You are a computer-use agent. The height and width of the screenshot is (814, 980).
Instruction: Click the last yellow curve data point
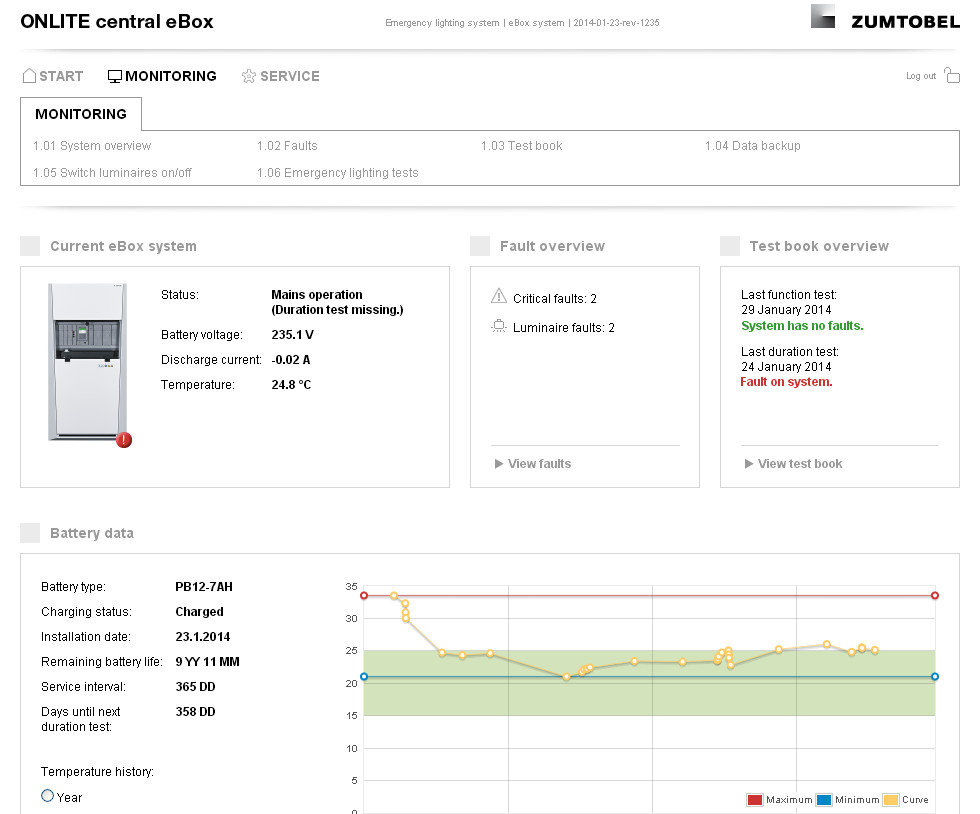click(x=875, y=650)
